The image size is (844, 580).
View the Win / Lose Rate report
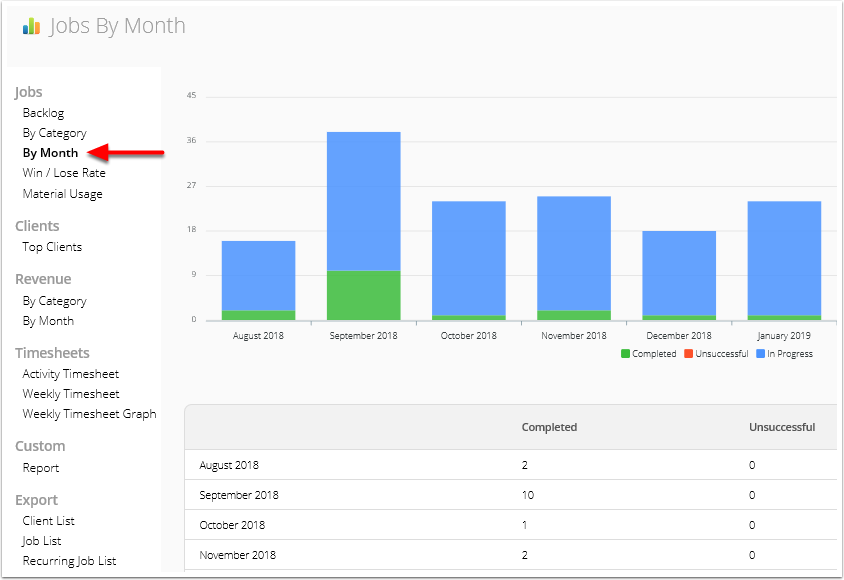click(x=62, y=172)
